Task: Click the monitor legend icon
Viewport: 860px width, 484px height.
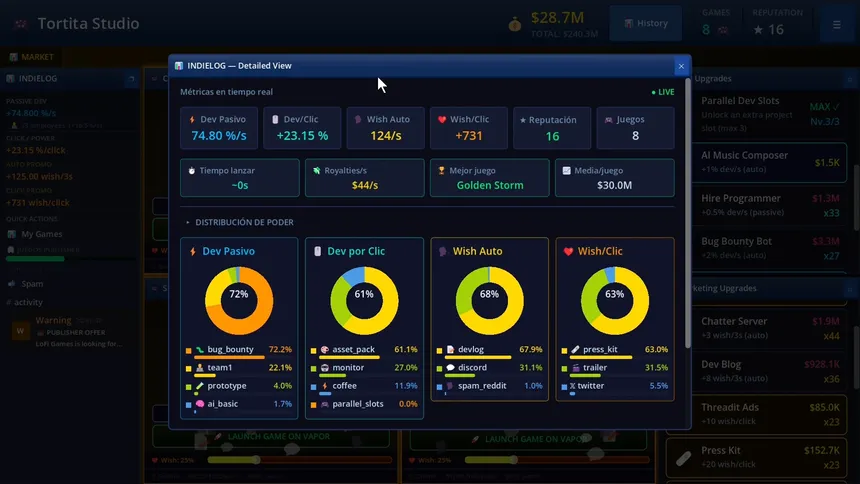Action: coord(325,368)
